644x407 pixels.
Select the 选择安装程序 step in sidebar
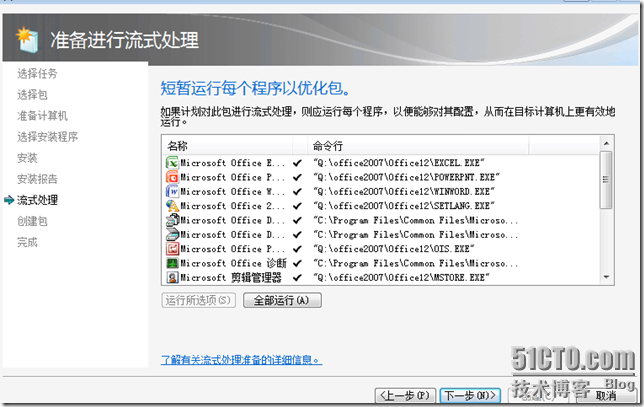(x=47, y=137)
